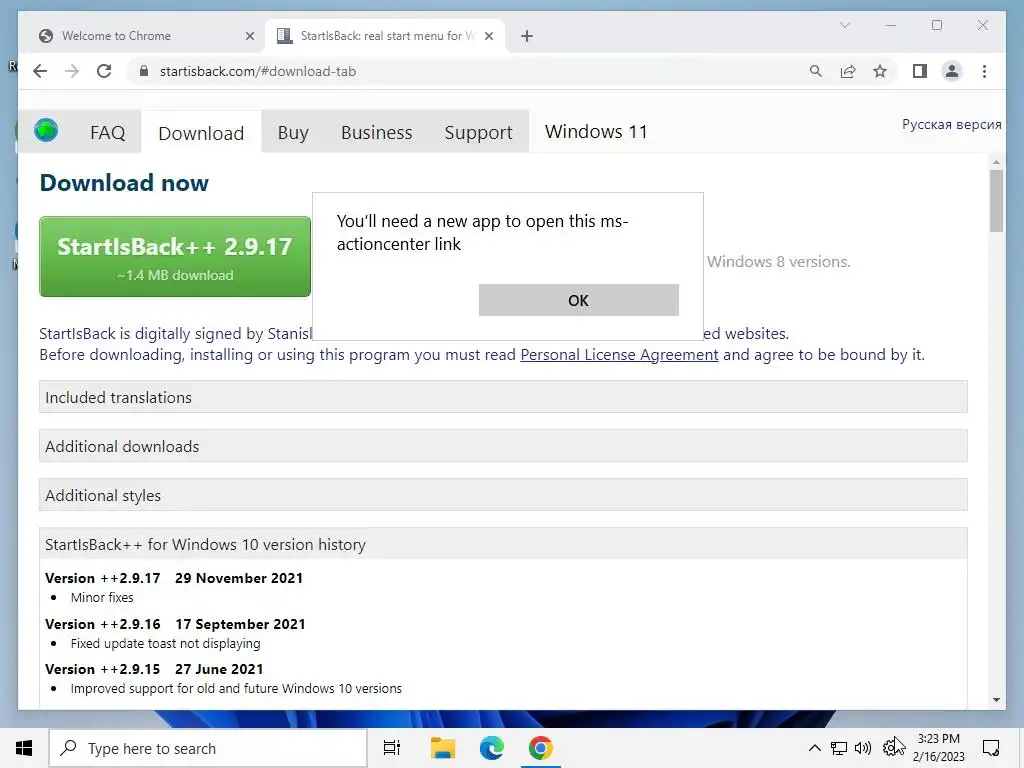This screenshot has width=1024, height=768.
Task: Open the Windows 11 tab
Action: pyautogui.click(x=596, y=132)
